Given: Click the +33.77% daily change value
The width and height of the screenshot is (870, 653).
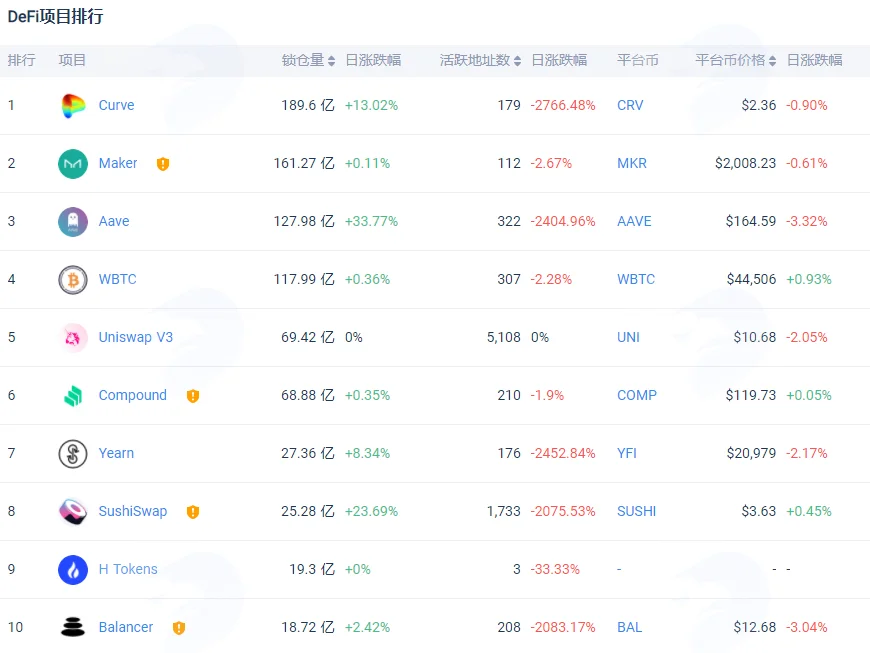Looking at the screenshot, I should pos(371,221).
